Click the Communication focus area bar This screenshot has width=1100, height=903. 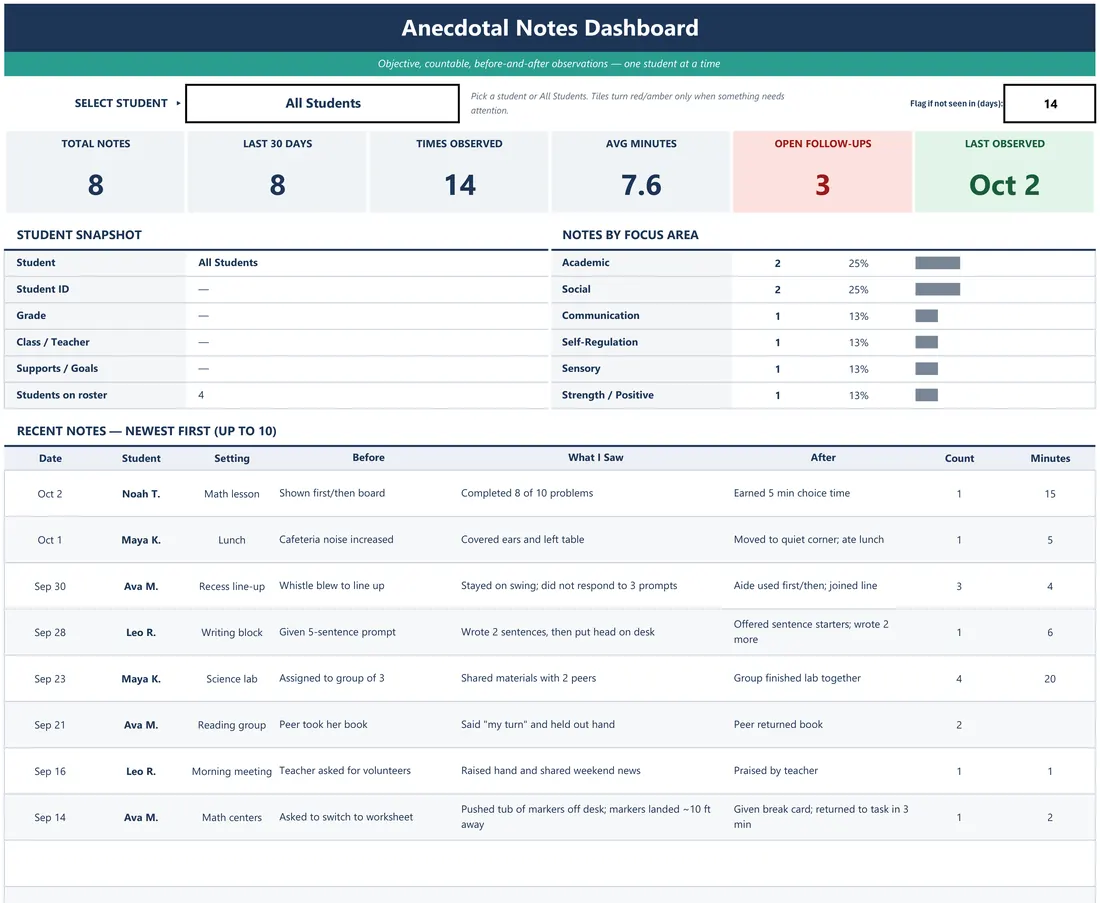[x=927, y=316]
